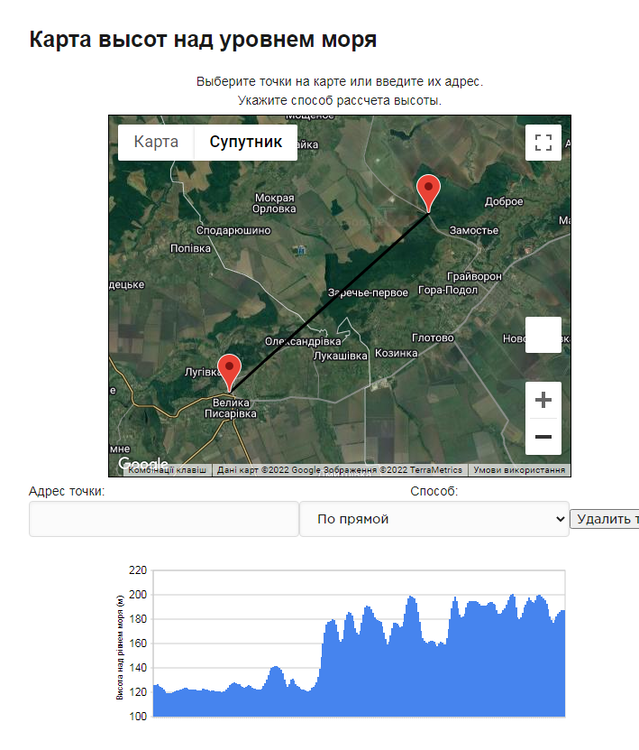Zoom in with the plus button

(x=543, y=400)
